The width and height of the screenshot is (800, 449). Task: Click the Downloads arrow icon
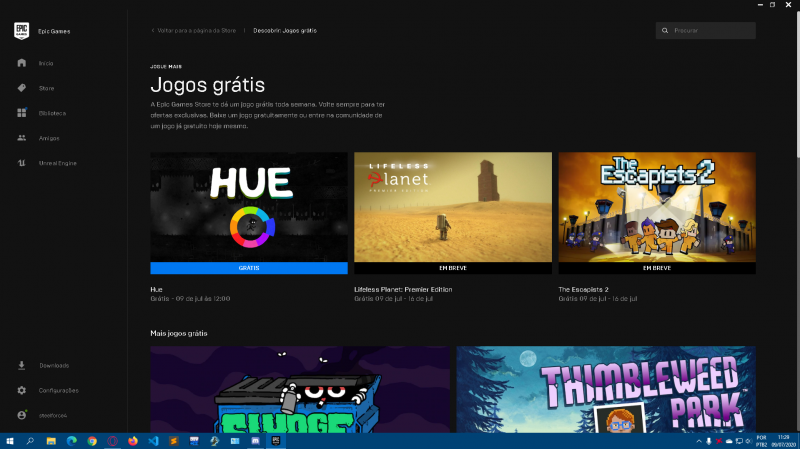[x=22, y=365]
